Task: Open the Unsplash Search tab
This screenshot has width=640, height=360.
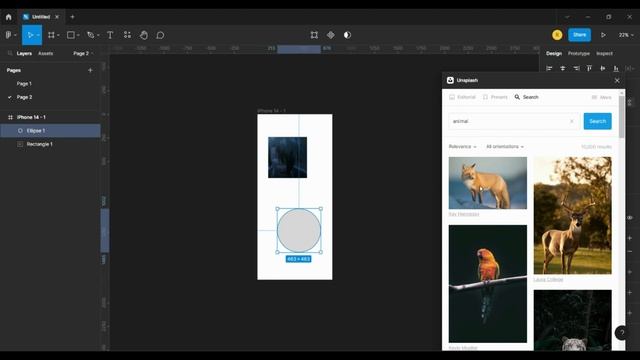Action: [x=527, y=97]
